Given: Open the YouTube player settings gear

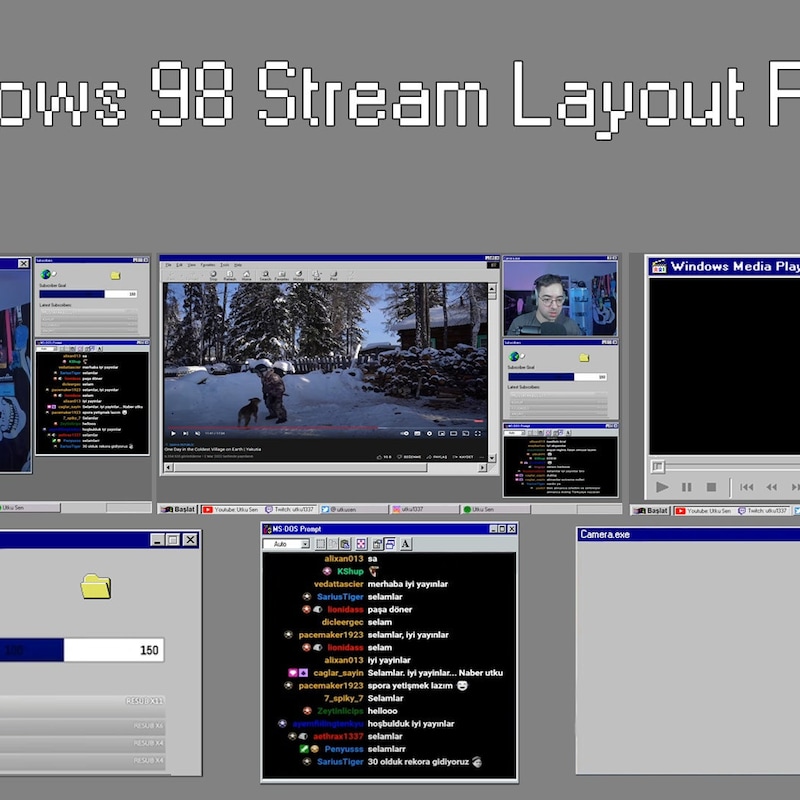Looking at the screenshot, I should tap(429, 432).
